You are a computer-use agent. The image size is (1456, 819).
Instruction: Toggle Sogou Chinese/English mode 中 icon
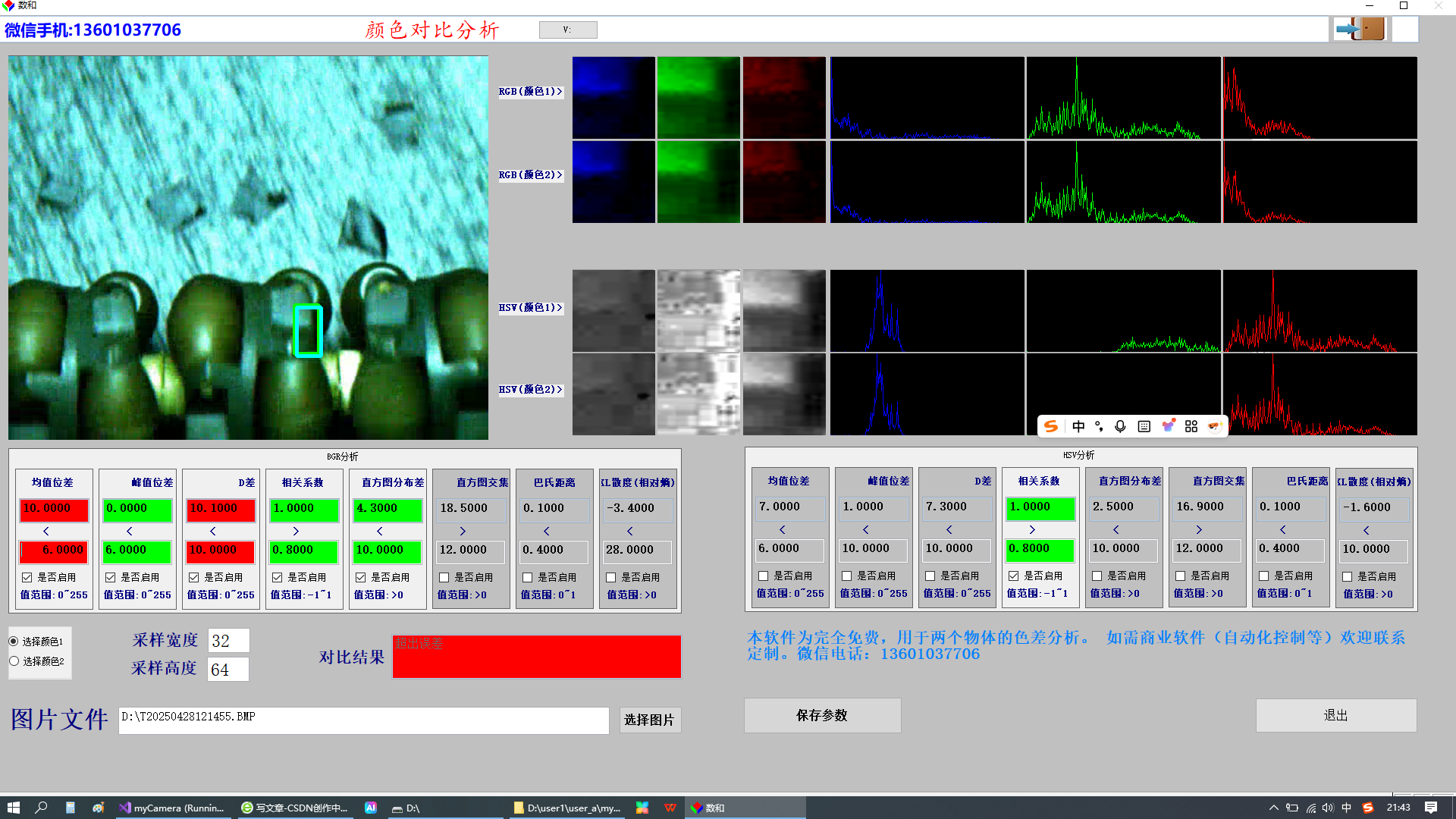pyautogui.click(x=1078, y=426)
